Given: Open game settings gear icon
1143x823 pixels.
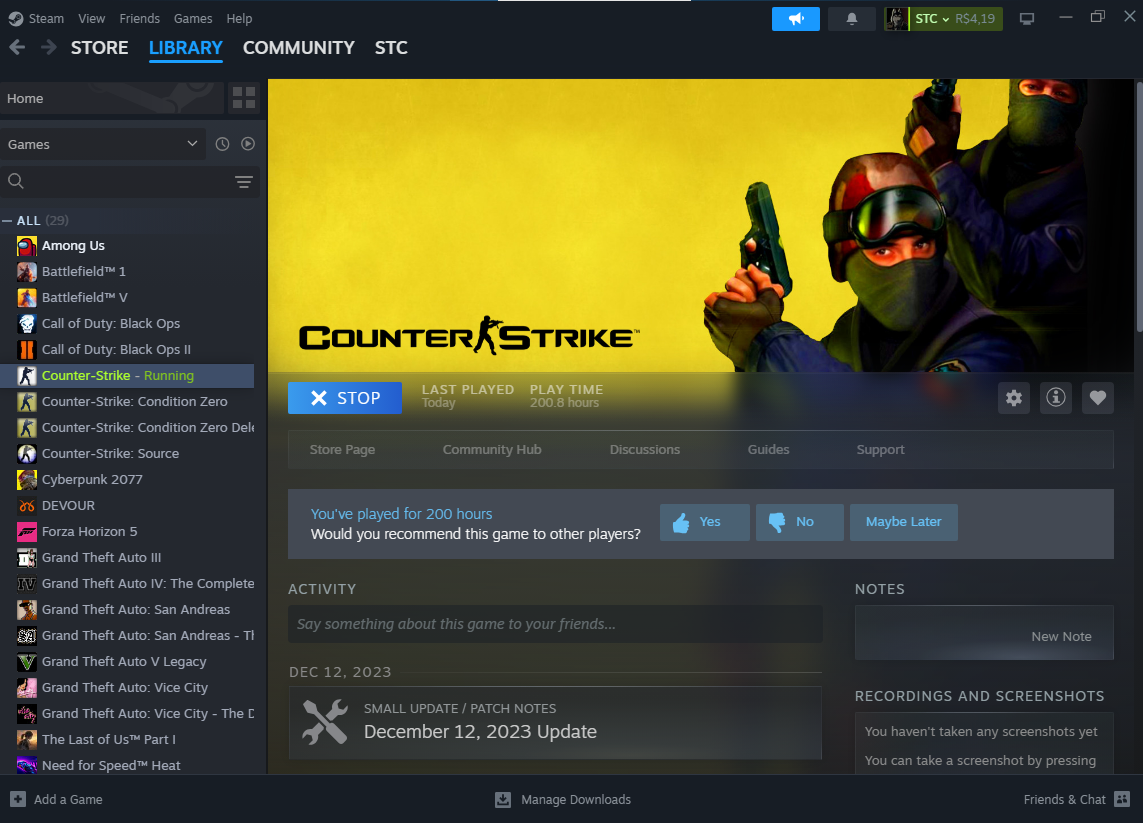Looking at the screenshot, I should [1014, 398].
